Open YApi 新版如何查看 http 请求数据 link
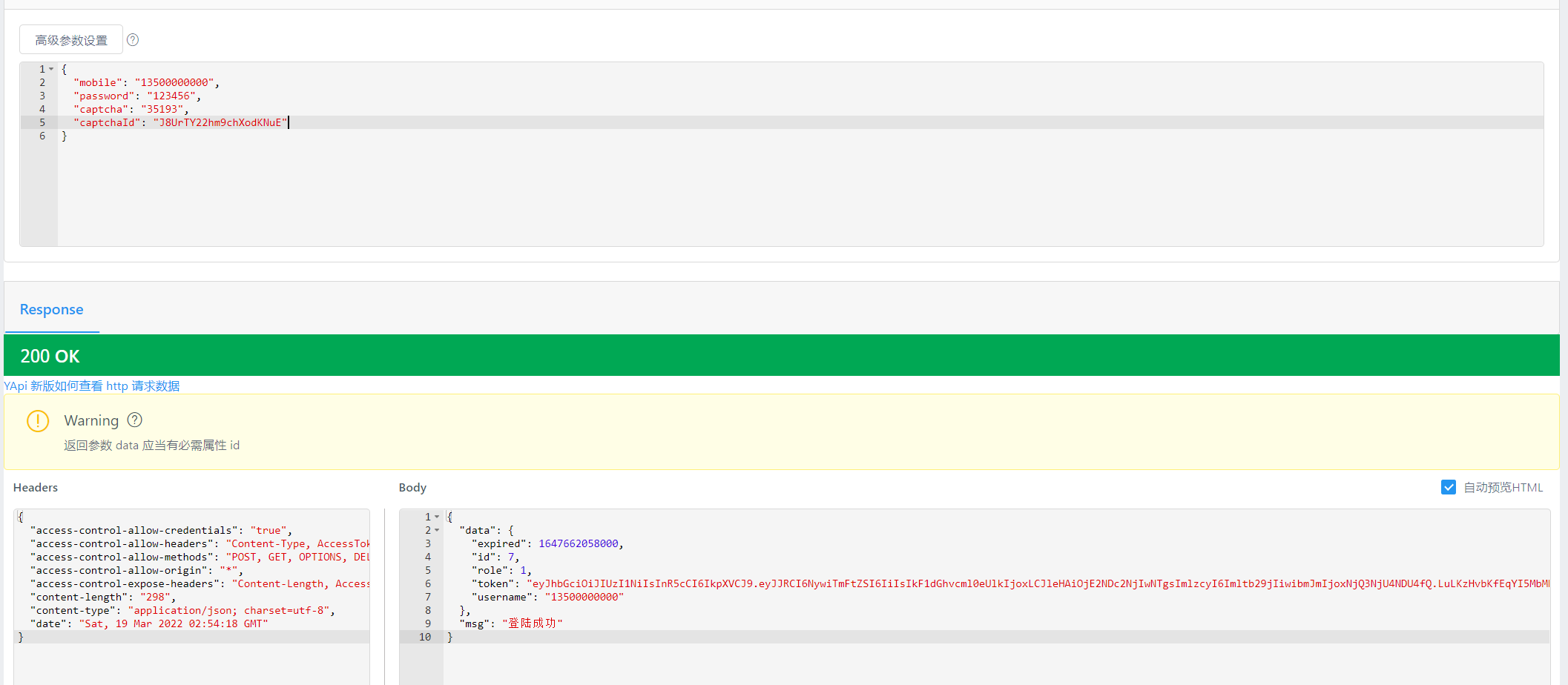Screen dimensions: 1568x685 click(x=92, y=385)
